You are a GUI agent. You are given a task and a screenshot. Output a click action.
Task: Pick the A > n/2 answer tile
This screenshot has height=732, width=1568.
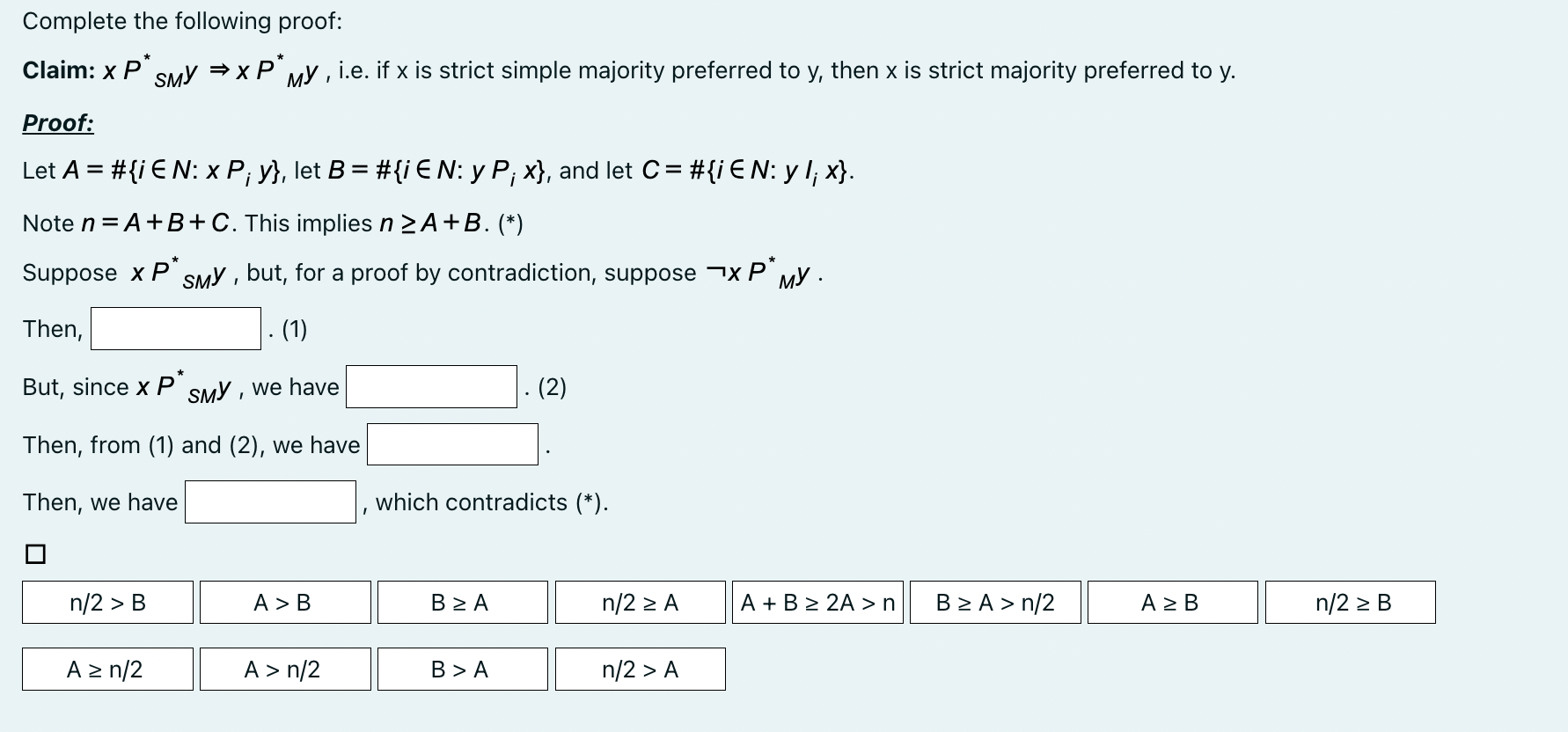(283, 670)
